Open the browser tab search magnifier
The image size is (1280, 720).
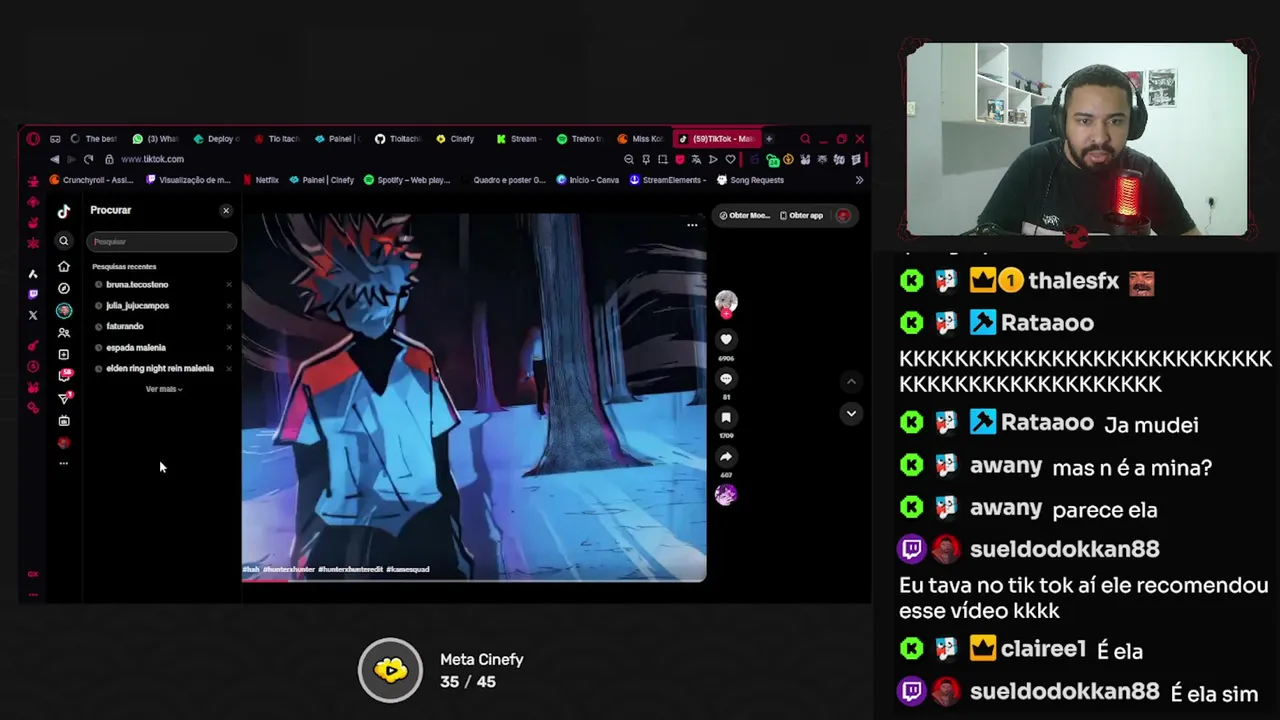pyautogui.click(x=805, y=139)
